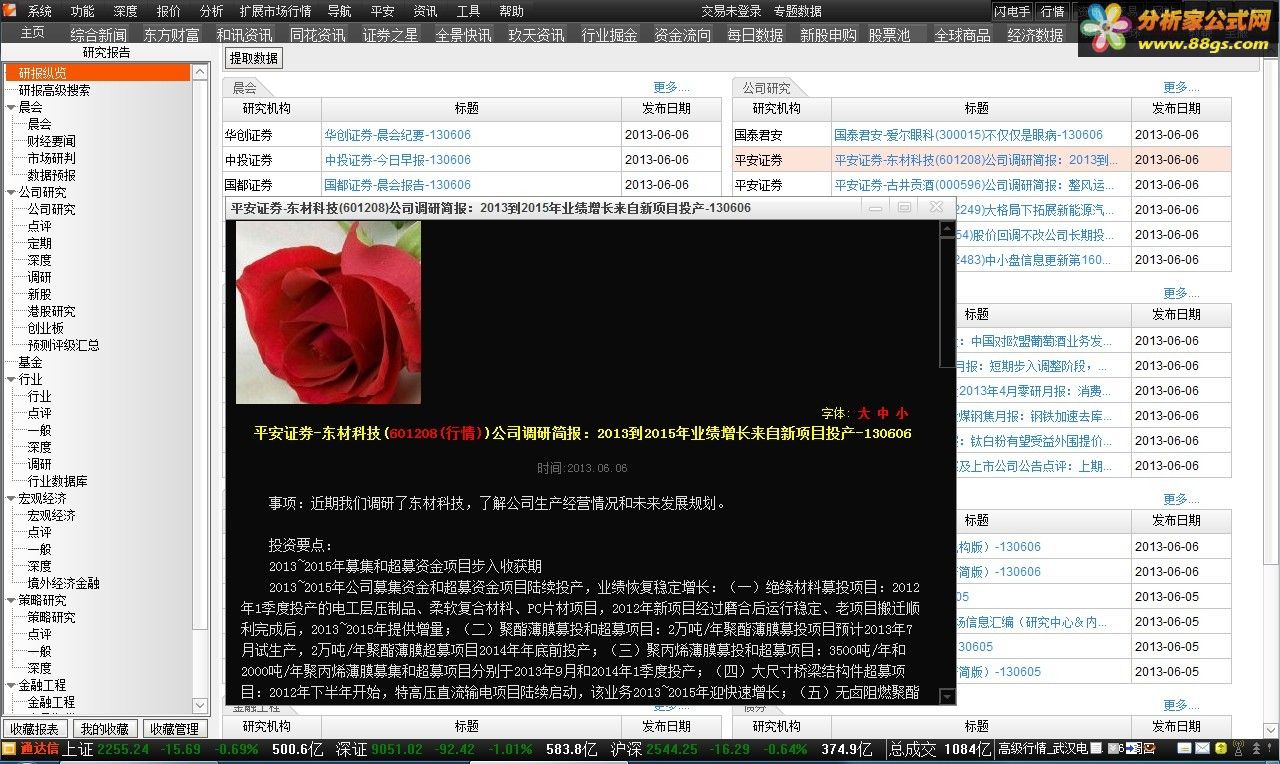Collapse the 行业 tree group

pyautogui.click(x=10, y=379)
